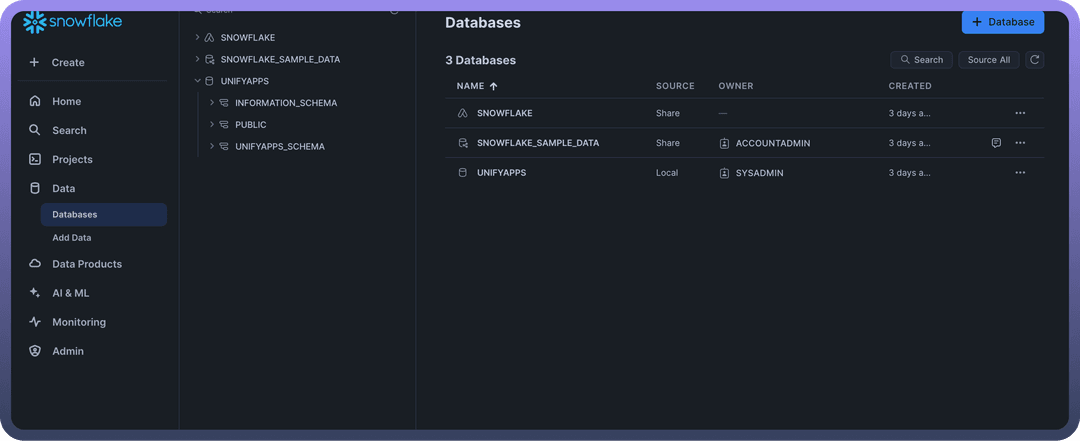Click the refresh icon beside Source All
This screenshot has width=1080, height=441.
pyautogui.click(x=1035, y=60)
